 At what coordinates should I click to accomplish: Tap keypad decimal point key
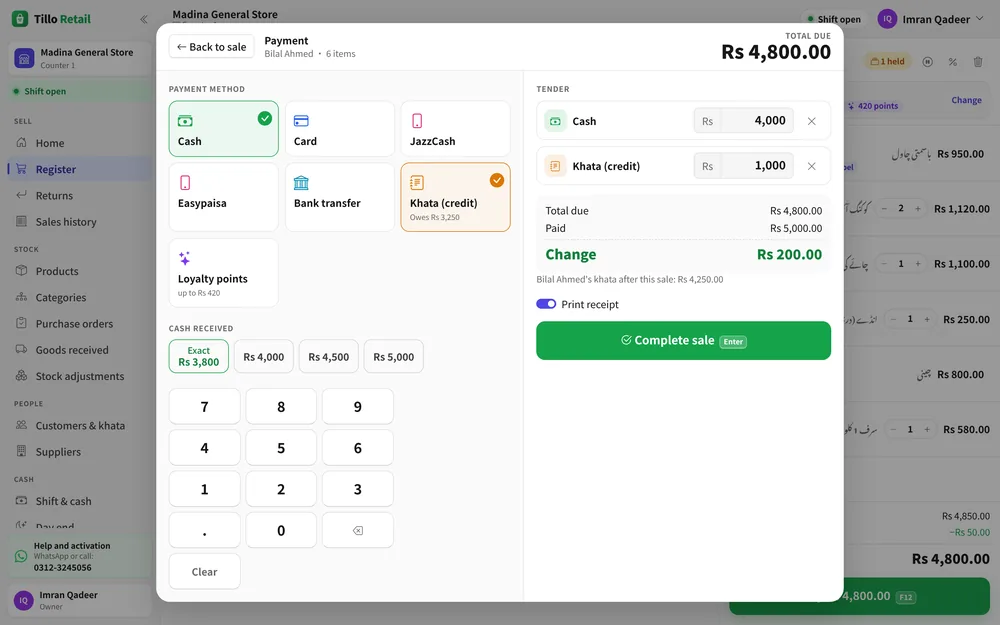(205, 530)
